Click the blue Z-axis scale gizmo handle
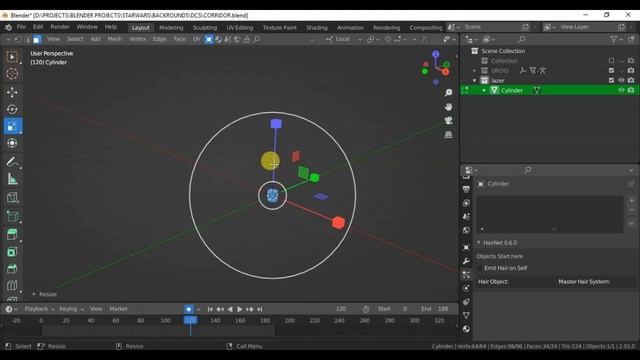The height and width of the screenshot is (360, 640). tap(276, 124)
